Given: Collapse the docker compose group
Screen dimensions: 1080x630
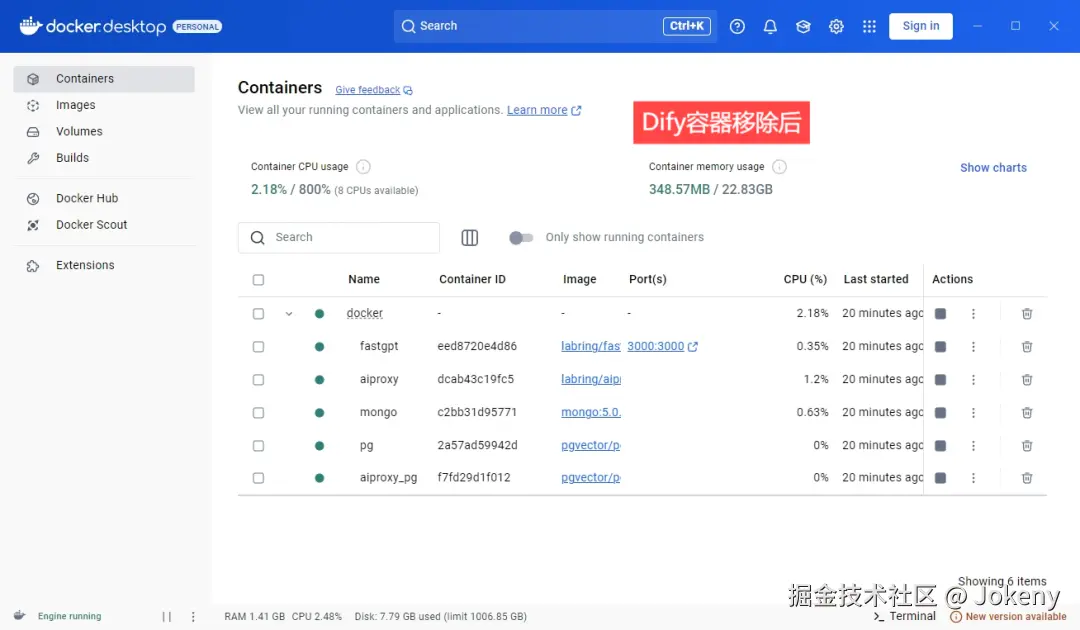Looking at the screenshot, I should 289,313.
